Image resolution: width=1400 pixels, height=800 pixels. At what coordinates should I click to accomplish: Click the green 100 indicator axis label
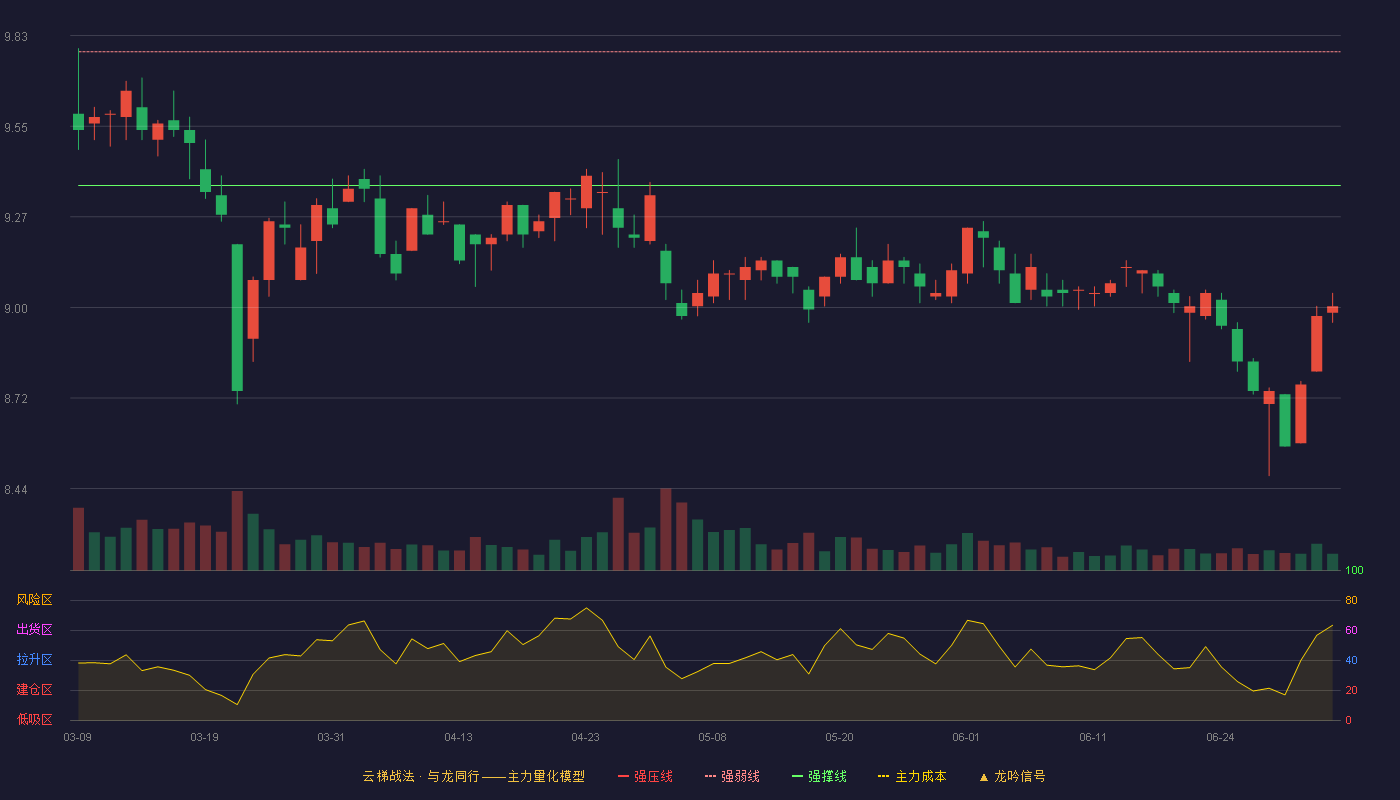(x=1354, y=571)
